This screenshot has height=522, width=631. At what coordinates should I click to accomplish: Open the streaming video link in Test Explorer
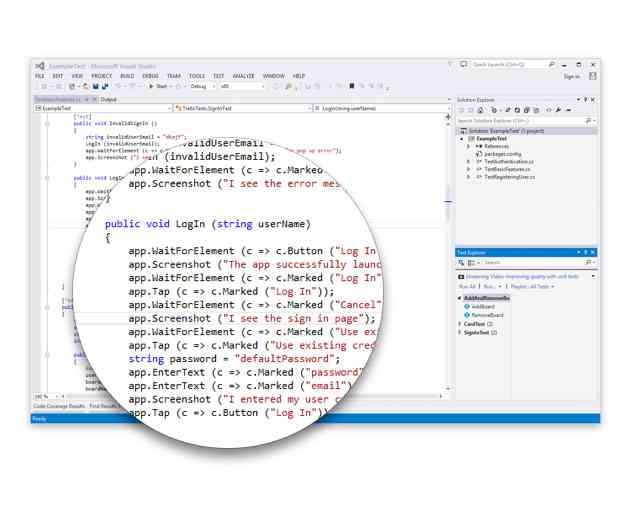(x=522, y=276)
